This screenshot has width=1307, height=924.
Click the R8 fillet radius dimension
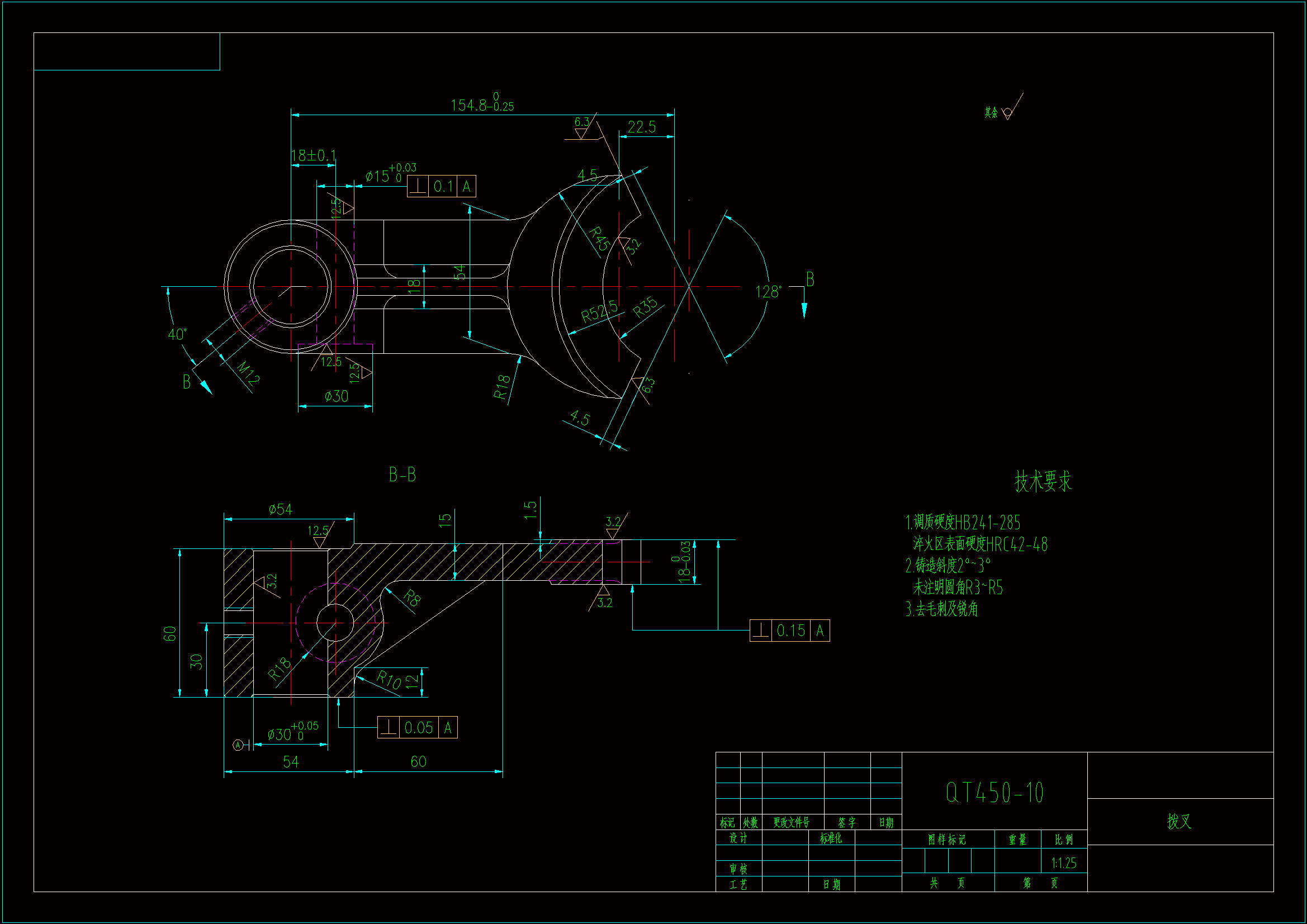[412, 598]
